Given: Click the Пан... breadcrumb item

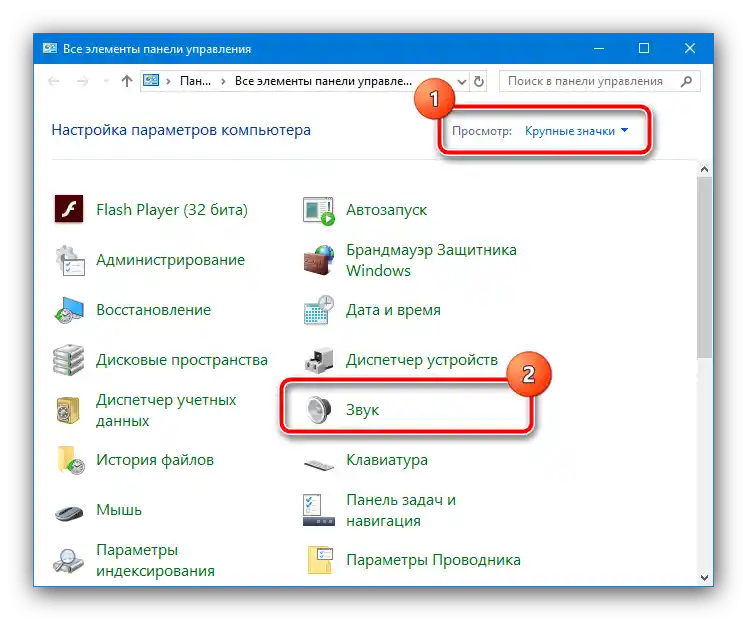Looking at the screenshot, I should (x=195, y=81).
